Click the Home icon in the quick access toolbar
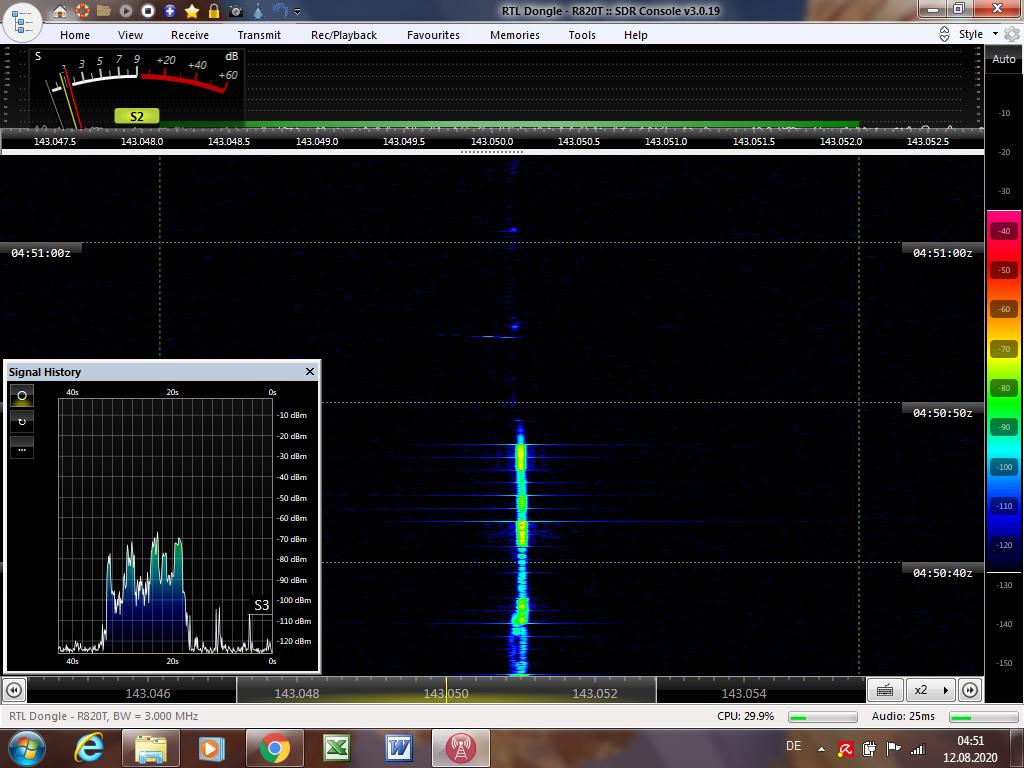1024x768 pixels. point(60,10)
